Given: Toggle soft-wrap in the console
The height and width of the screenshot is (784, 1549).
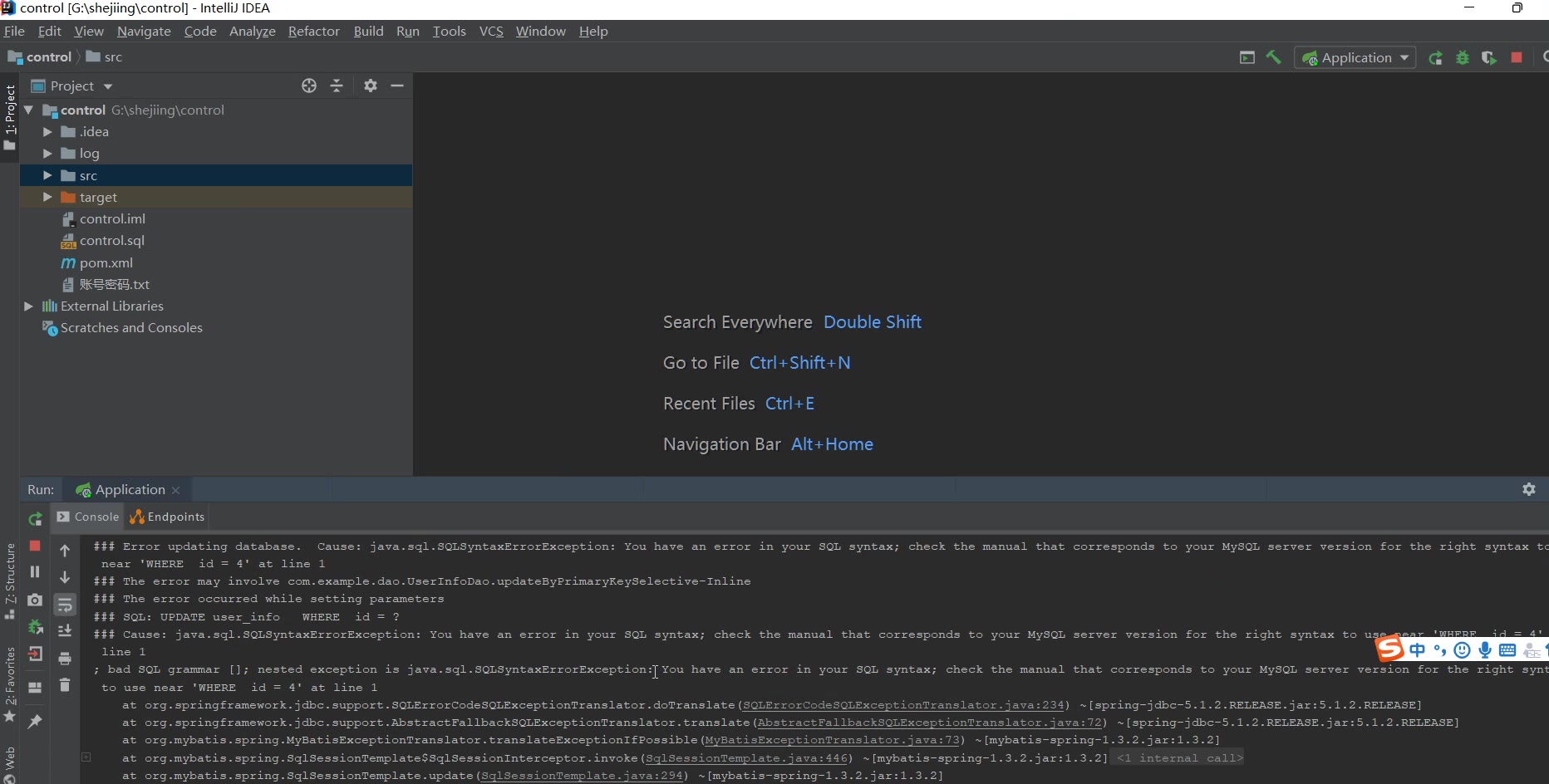Looking at the screenshot, I should [65, 605].
